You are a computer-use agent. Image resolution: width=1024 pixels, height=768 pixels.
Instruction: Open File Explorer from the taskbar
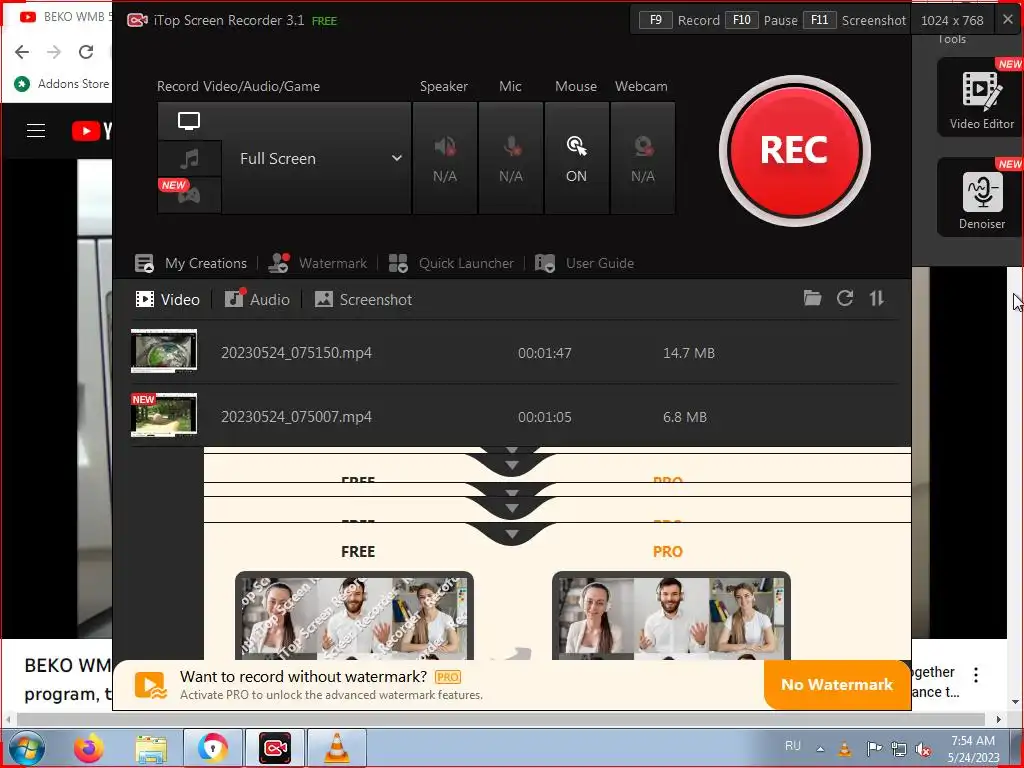coord(151,748)
